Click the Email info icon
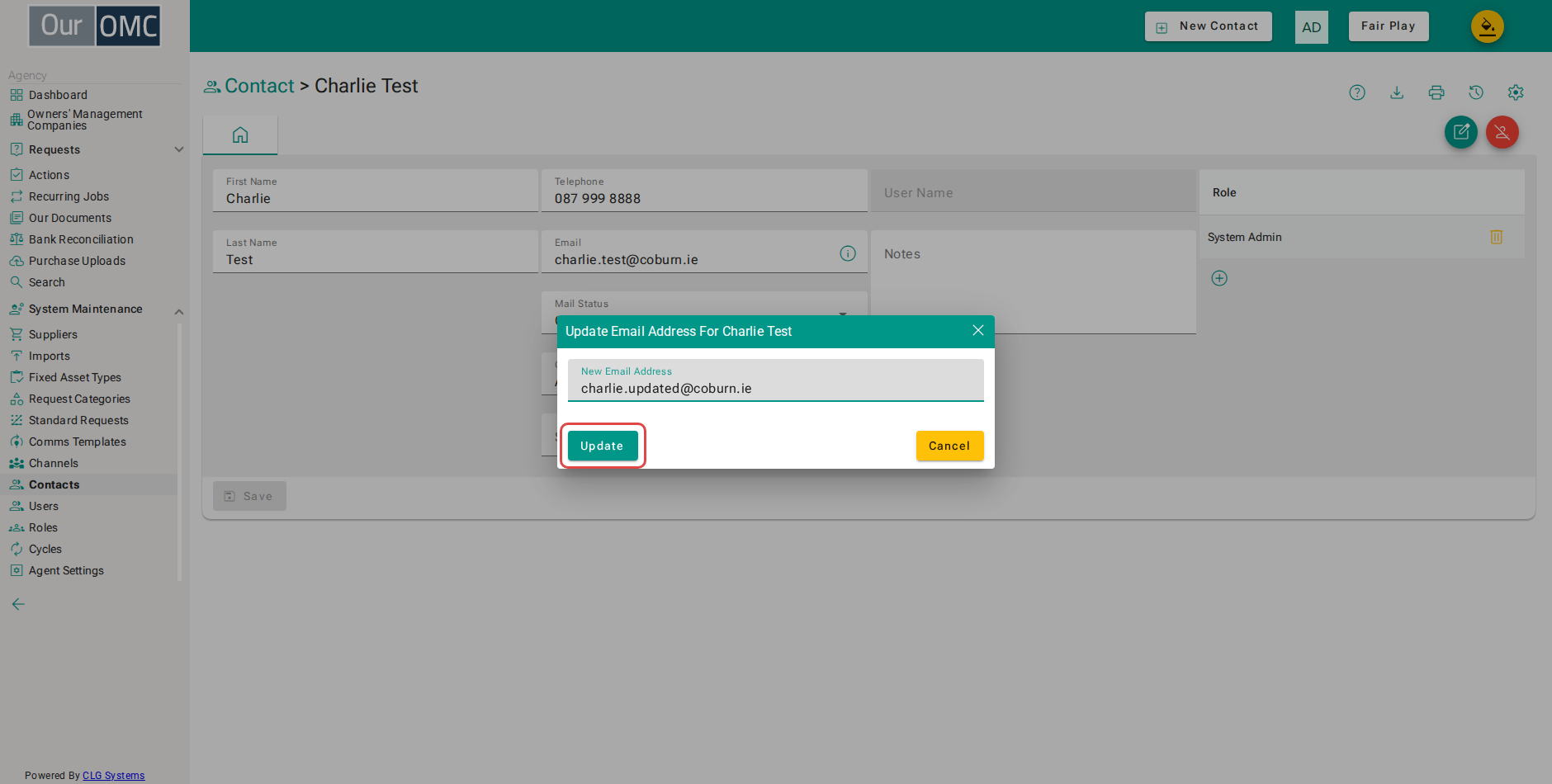Viewport: 1552px width, 784px height. [848, 253]
